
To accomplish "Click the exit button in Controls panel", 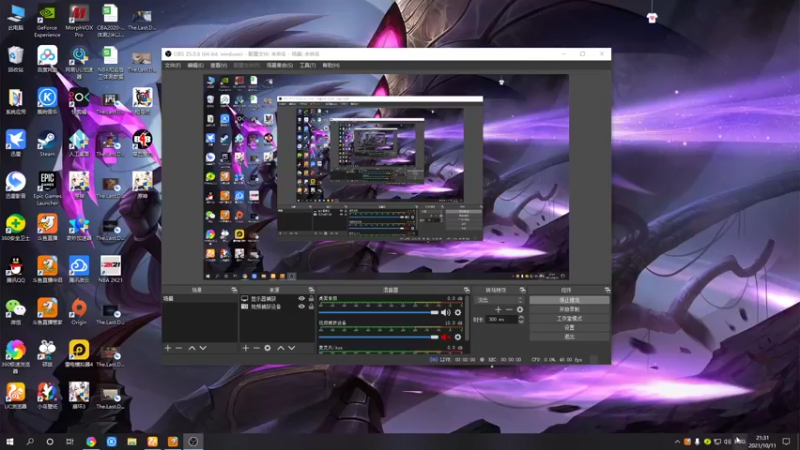I will point(569,337).
